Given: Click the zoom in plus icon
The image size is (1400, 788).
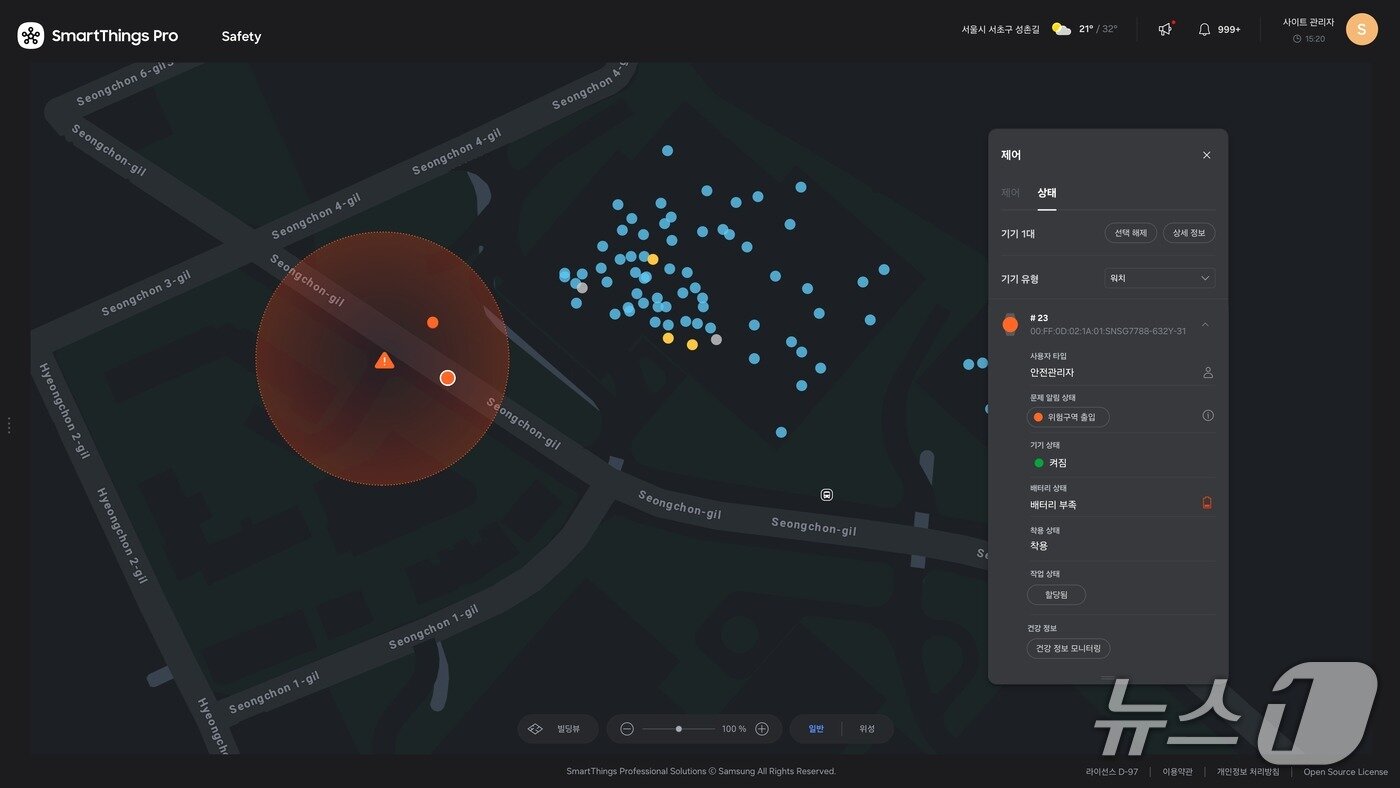Looking at the screenshot, I should tap(762, 729).
